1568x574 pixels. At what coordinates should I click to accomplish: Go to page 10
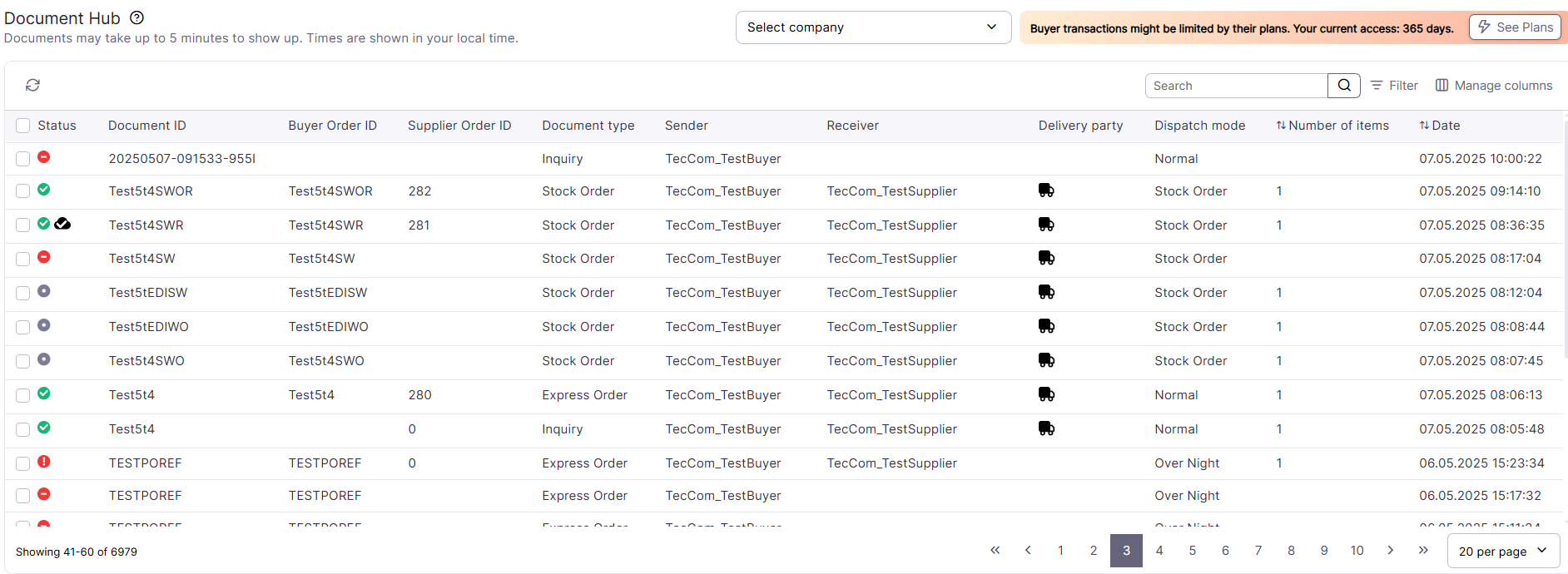click(x=1357, y=550)
